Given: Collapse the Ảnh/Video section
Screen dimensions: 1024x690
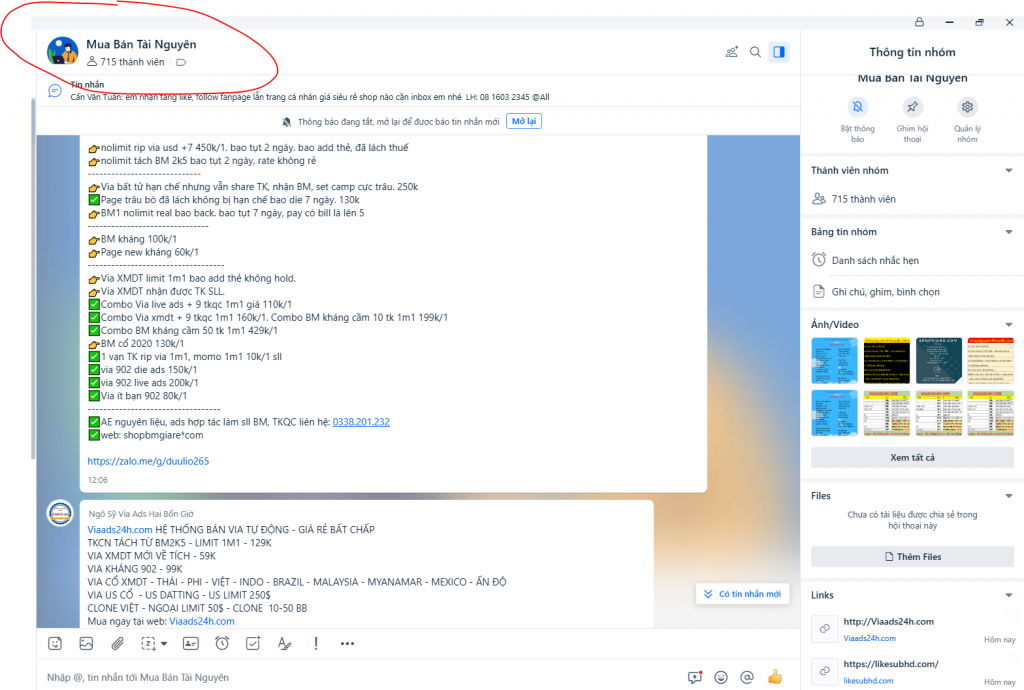Looking at the screenshot, I should point(1008,325).
